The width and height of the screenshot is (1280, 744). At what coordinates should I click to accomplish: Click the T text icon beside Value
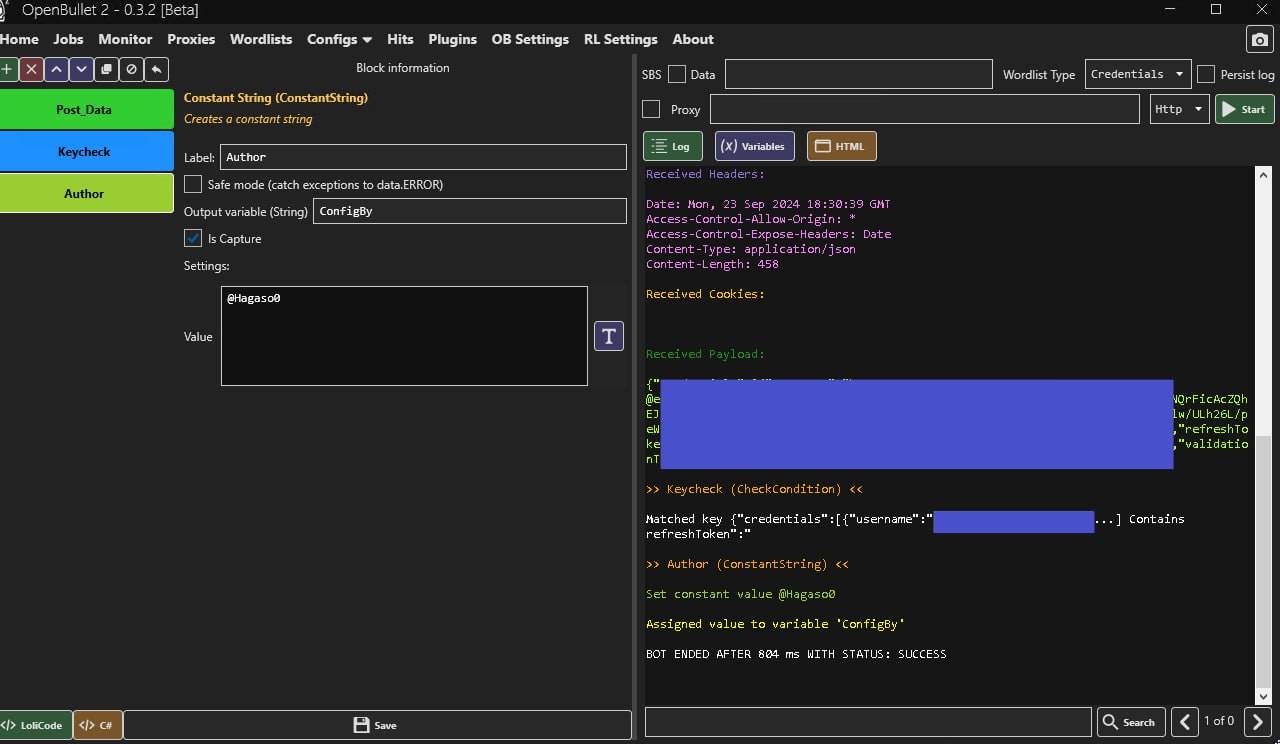(x=609, y=336)
